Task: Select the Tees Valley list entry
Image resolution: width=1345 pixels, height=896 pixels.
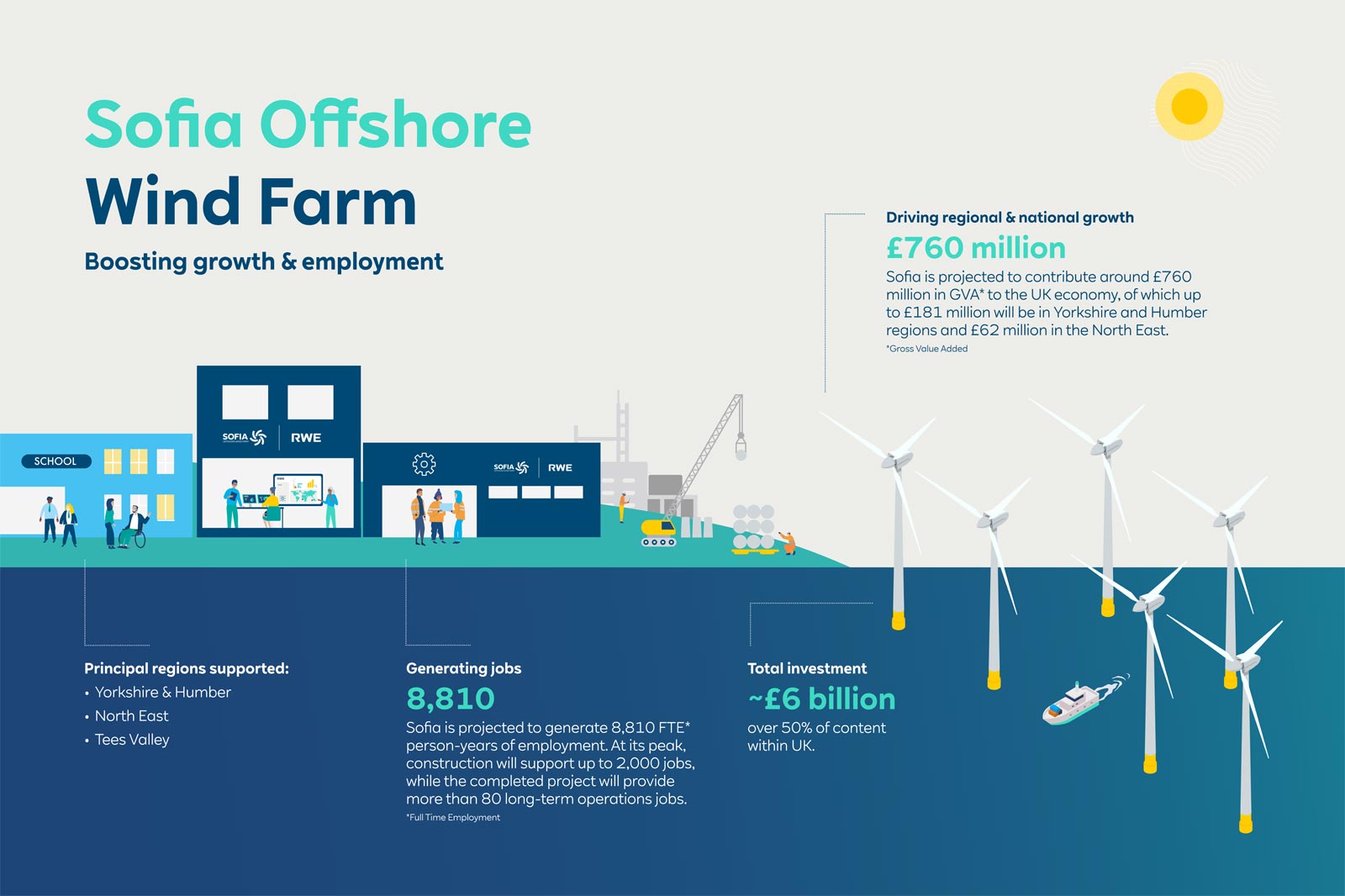Action: [130, 740]
